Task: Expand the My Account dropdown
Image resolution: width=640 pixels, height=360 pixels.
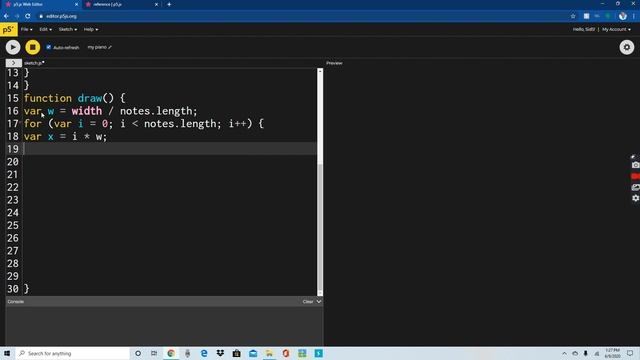Action: [x=616, y=29]
